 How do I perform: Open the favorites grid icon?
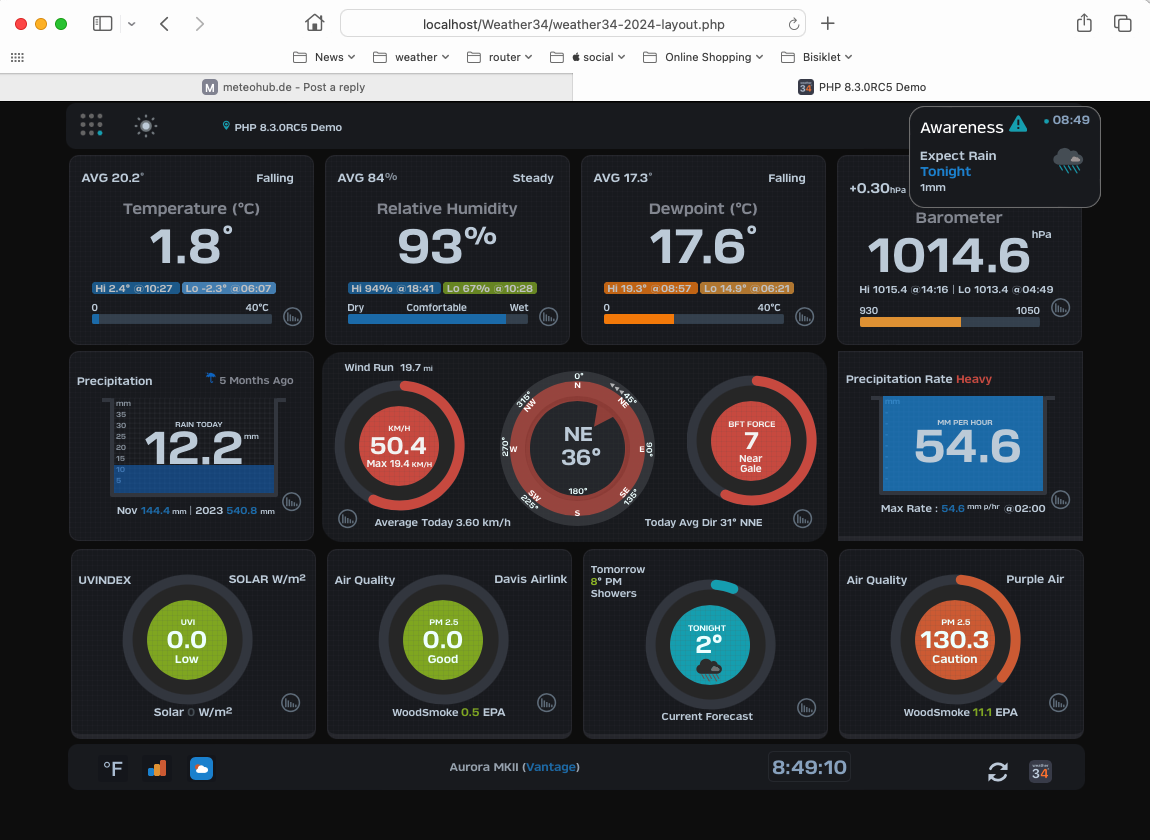tap(18, 57)
